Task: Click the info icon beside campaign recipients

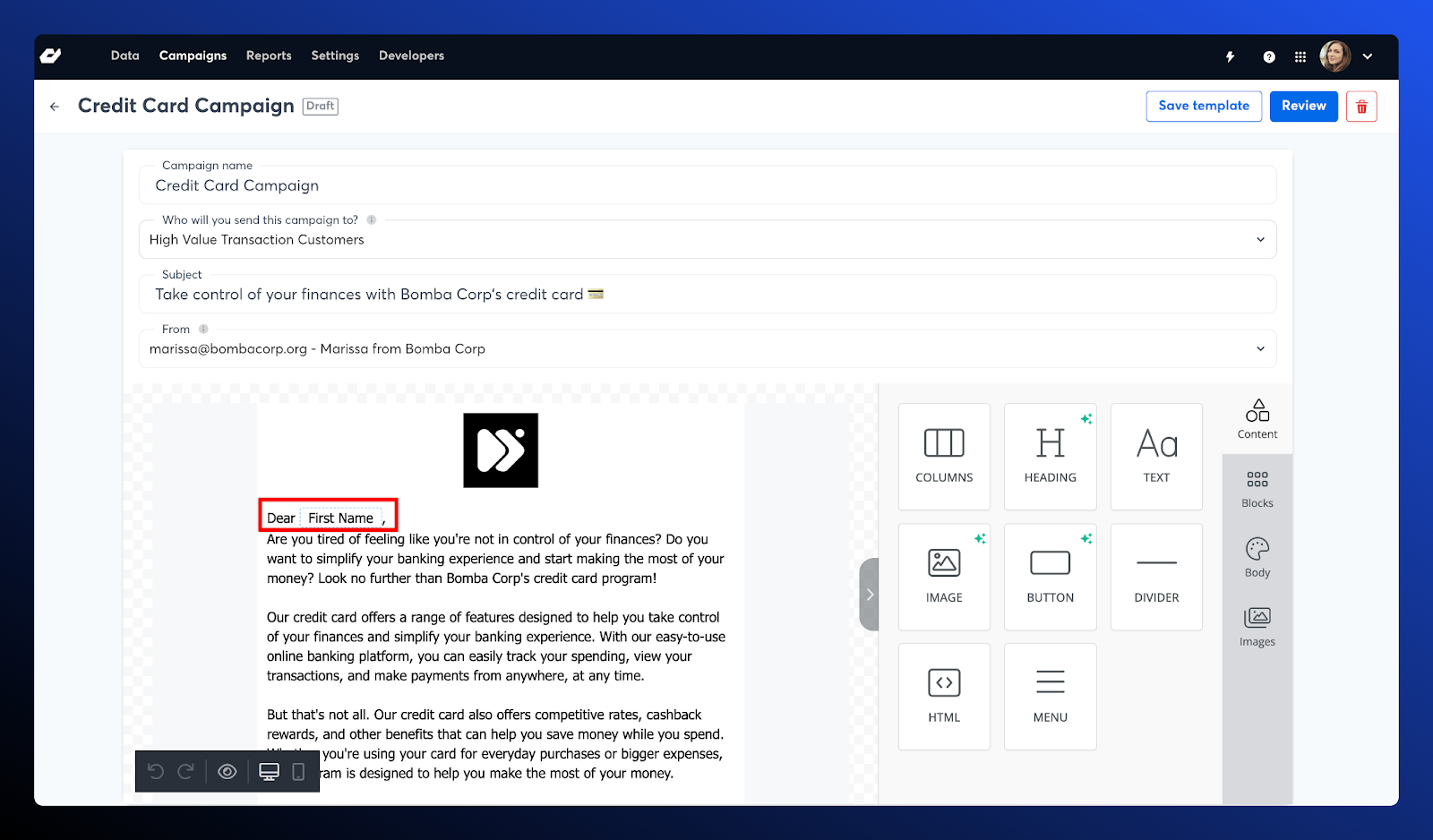Action: [x=372, y=219]
